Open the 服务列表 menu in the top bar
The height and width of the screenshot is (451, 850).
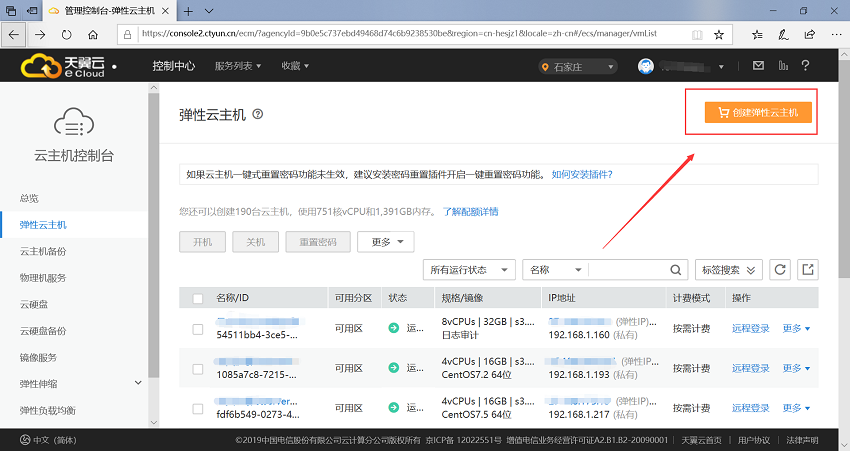pyautogui.click(x=238, y=67)
